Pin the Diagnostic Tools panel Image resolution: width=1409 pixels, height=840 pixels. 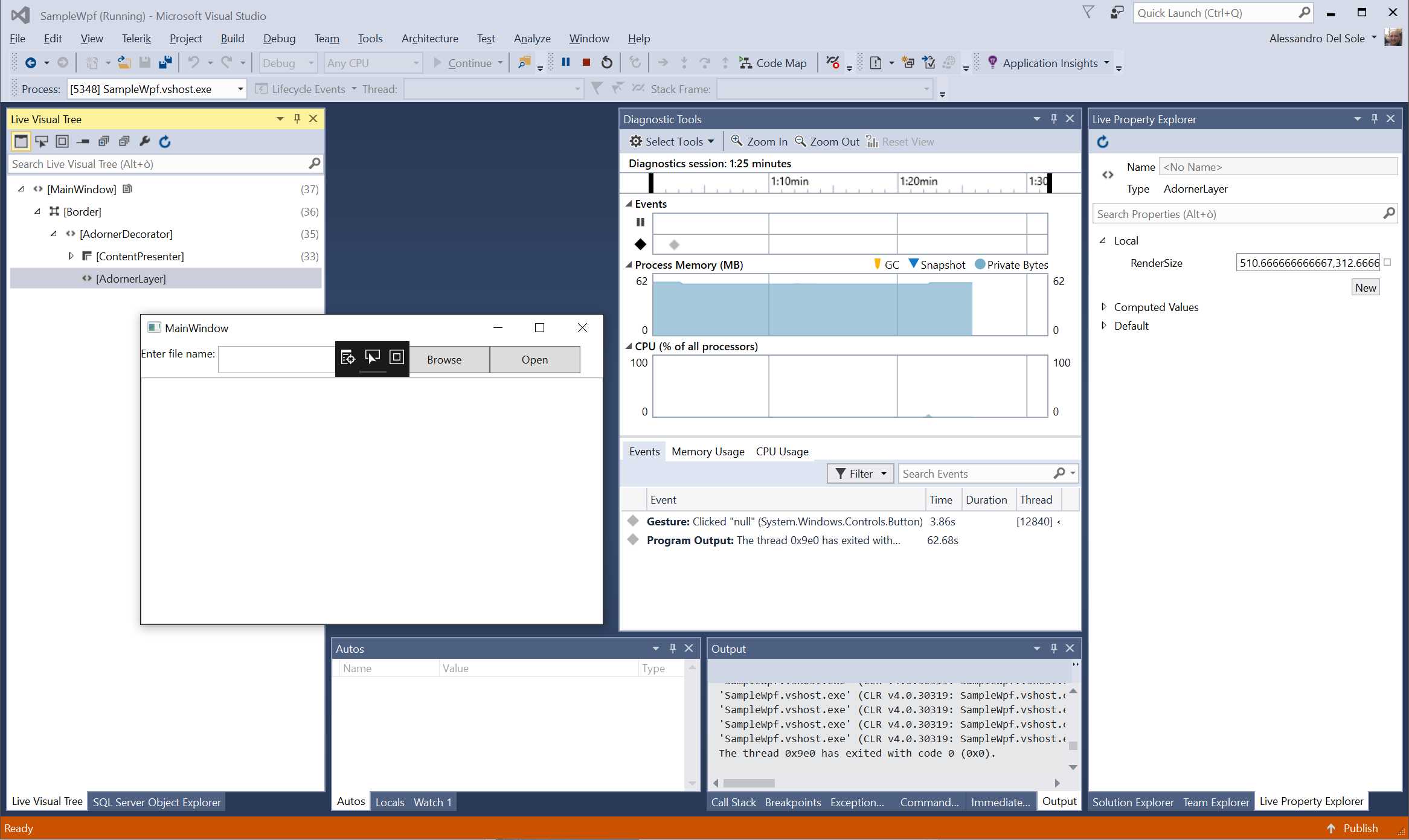pyautogui.click(x=1053, y=118)
